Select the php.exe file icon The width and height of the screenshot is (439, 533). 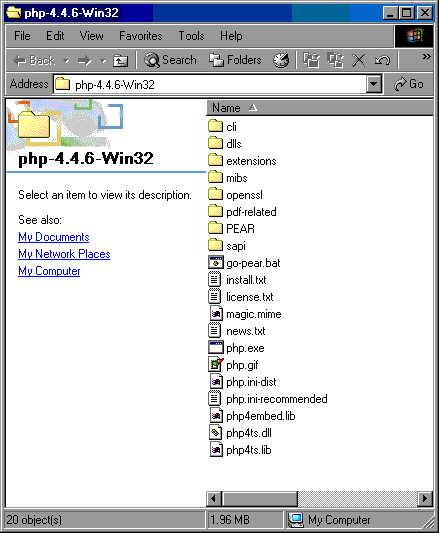[216, 347]
